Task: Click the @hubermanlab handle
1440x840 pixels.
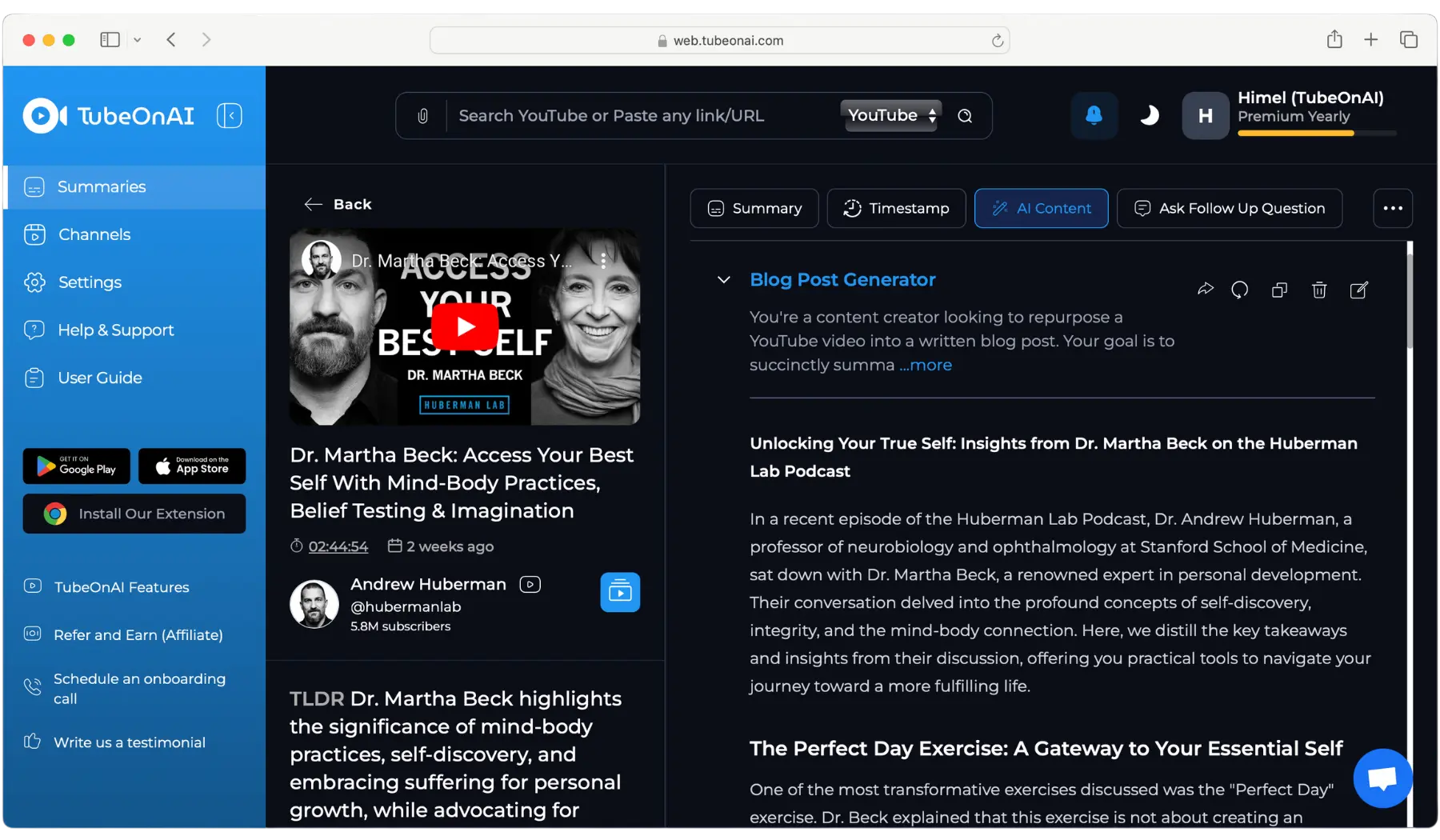Action: tap(406, 607)
